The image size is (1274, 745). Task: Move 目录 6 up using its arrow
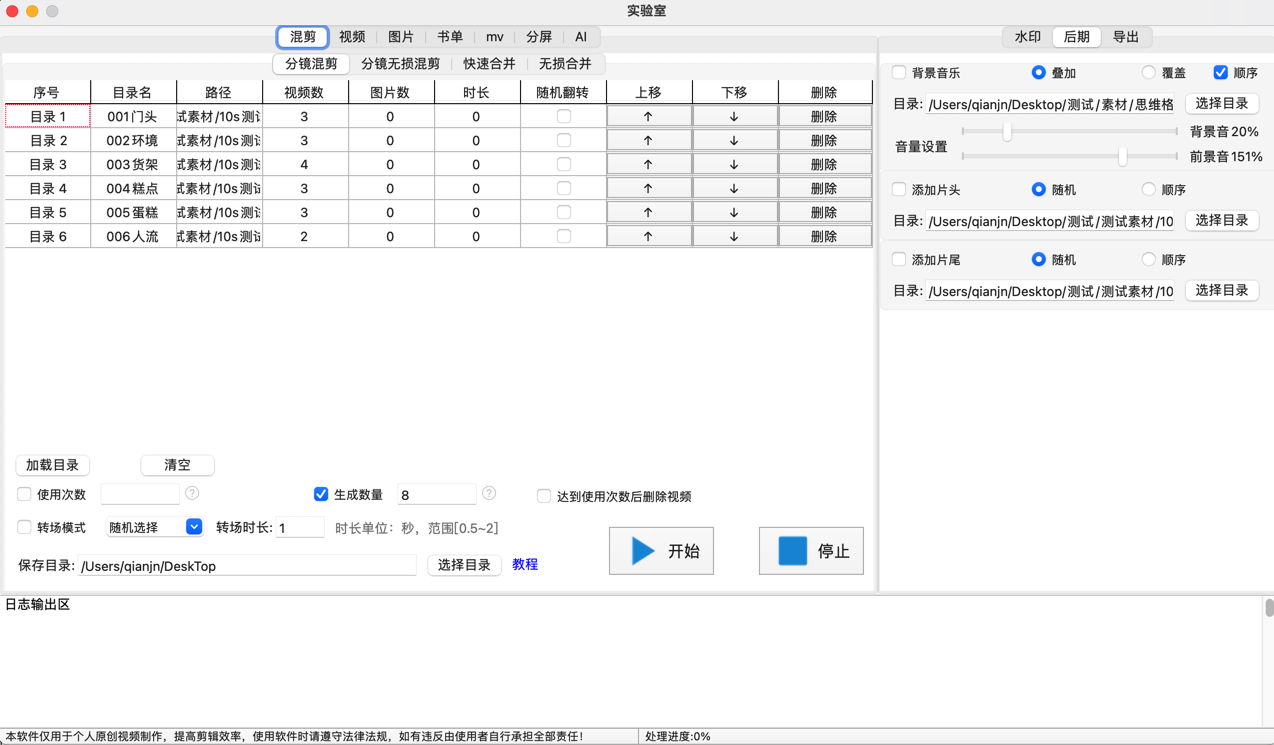pos(648,237)
